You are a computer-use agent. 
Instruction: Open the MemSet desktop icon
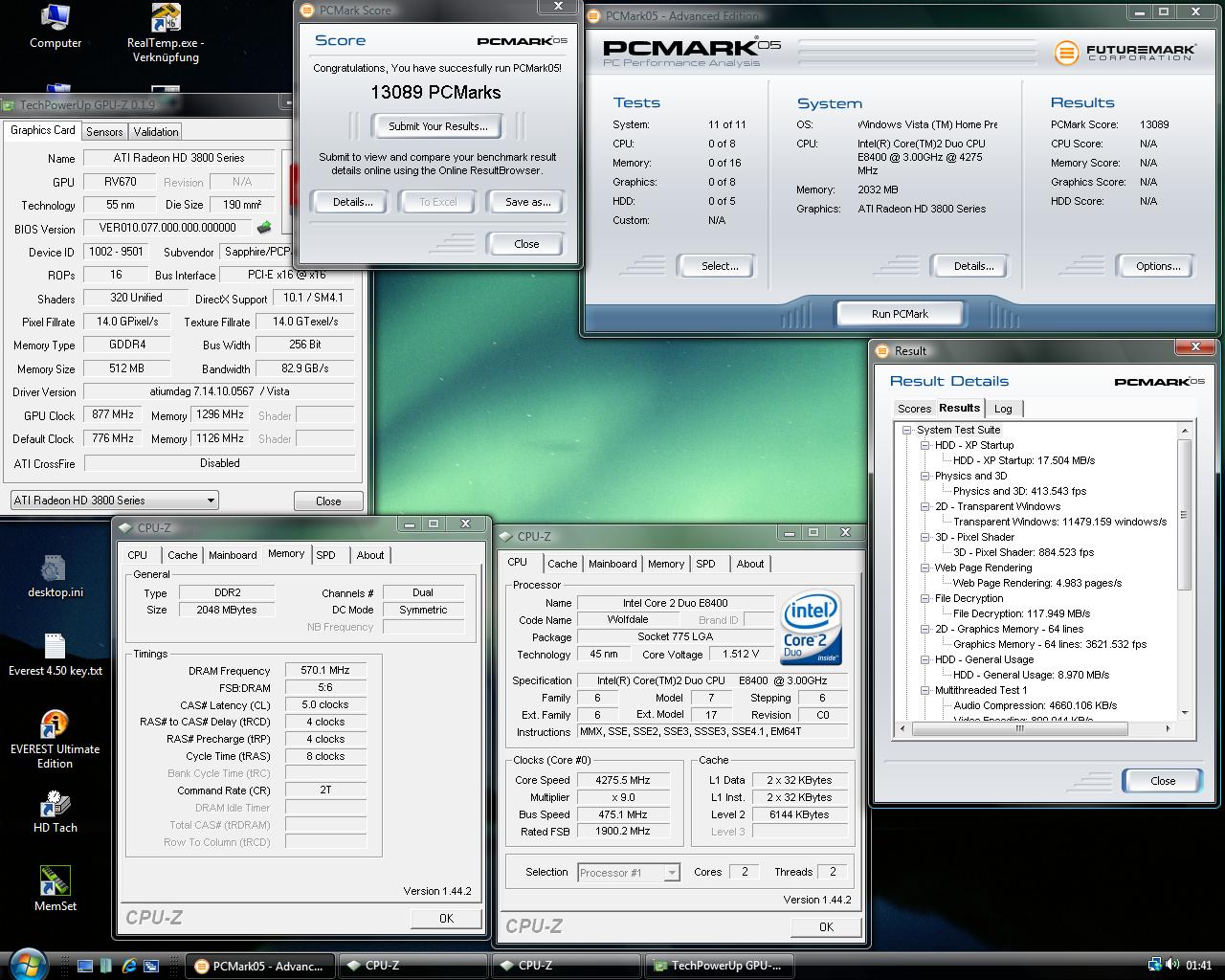55,890
